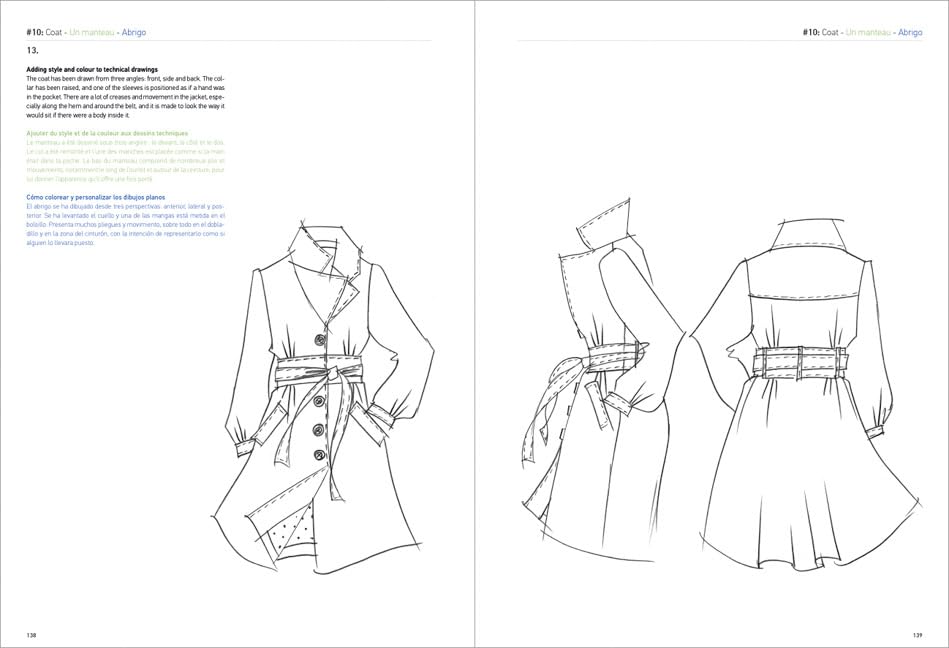
Task: Select the English heading about adding style
Action: pos(92,69)
